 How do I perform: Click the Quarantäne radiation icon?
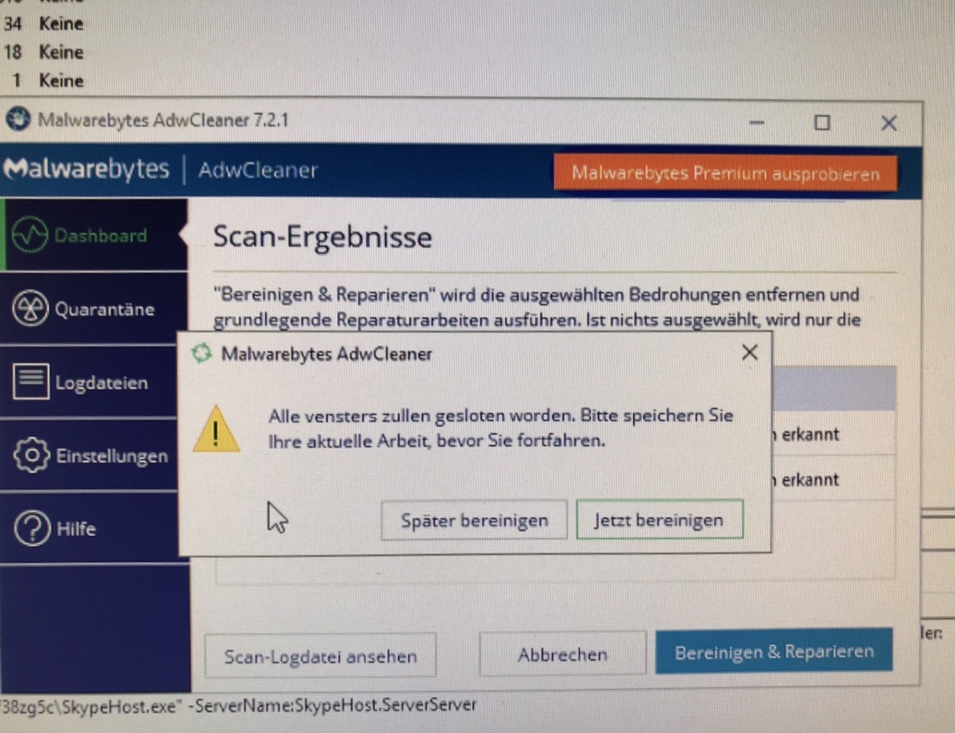pyautogui.click(x=30, y=309)
